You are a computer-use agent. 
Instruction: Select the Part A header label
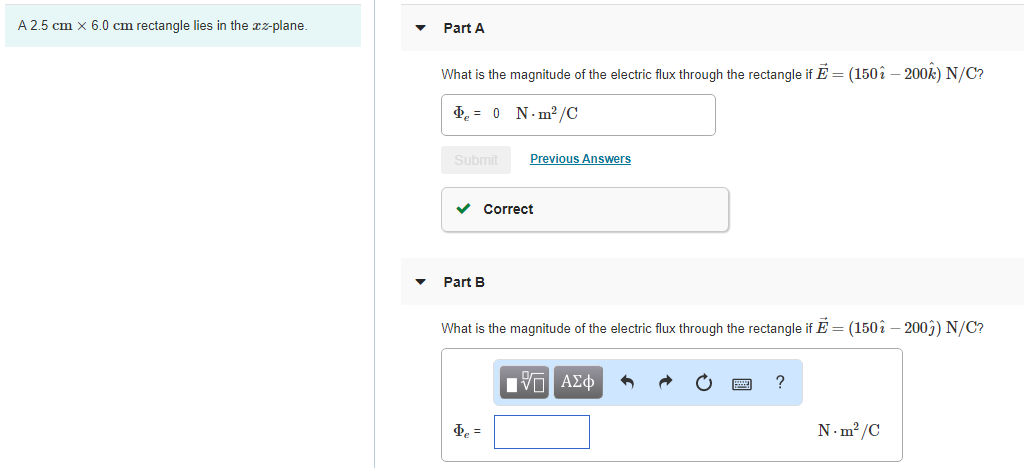[x=464, y=28]
